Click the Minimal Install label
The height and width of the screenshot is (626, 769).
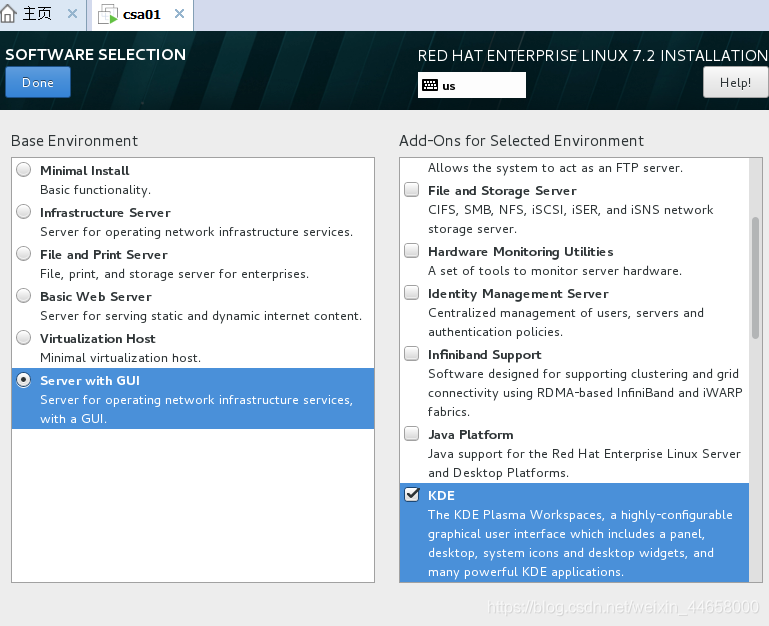[x=84, y=171]
